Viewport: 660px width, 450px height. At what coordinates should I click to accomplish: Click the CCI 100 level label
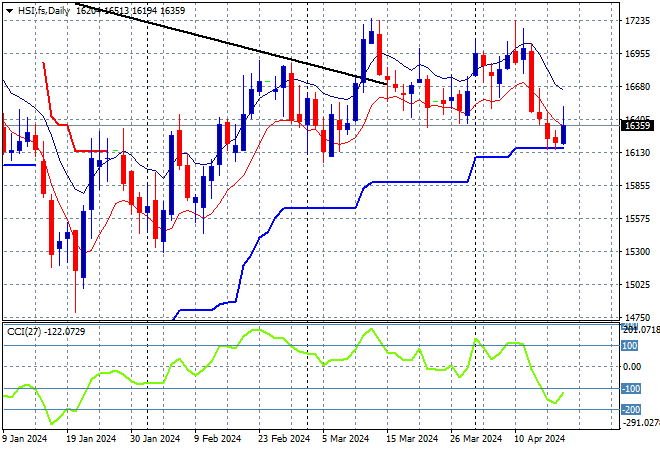click(x=630, y=346)
